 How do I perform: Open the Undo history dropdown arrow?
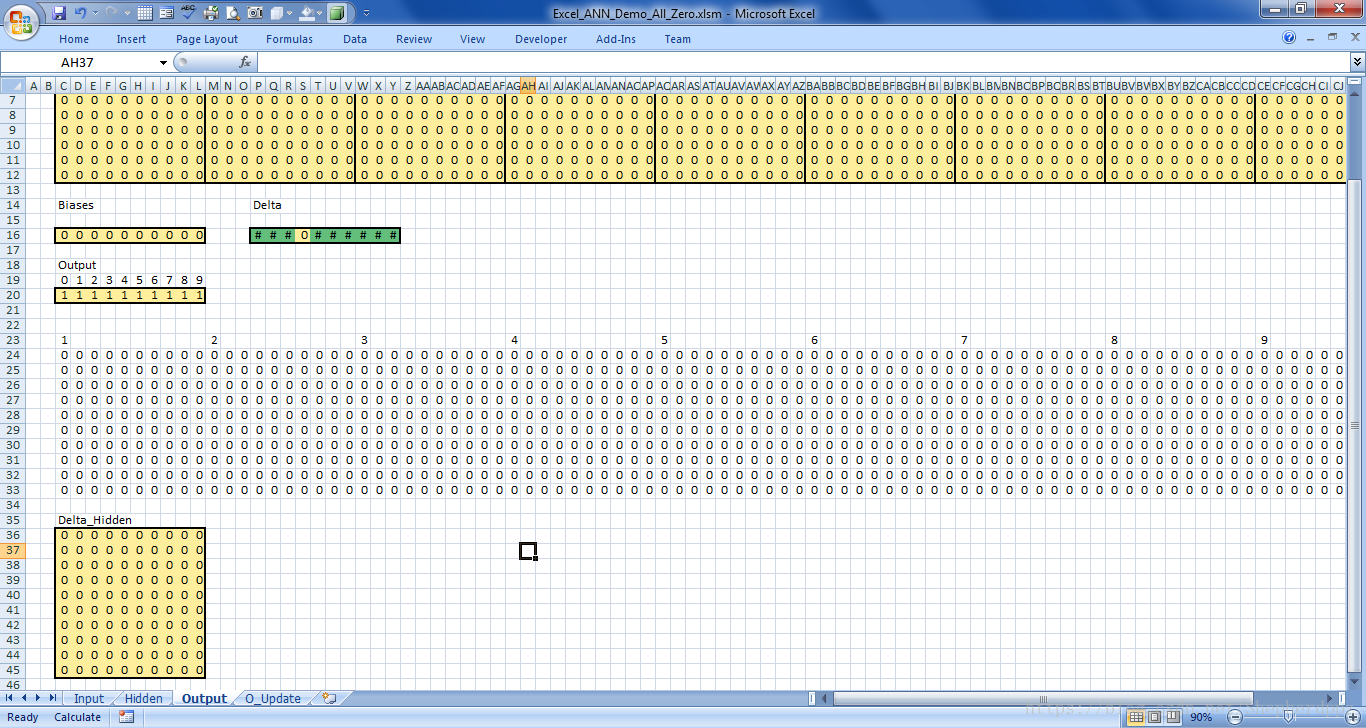coord(95,13)
